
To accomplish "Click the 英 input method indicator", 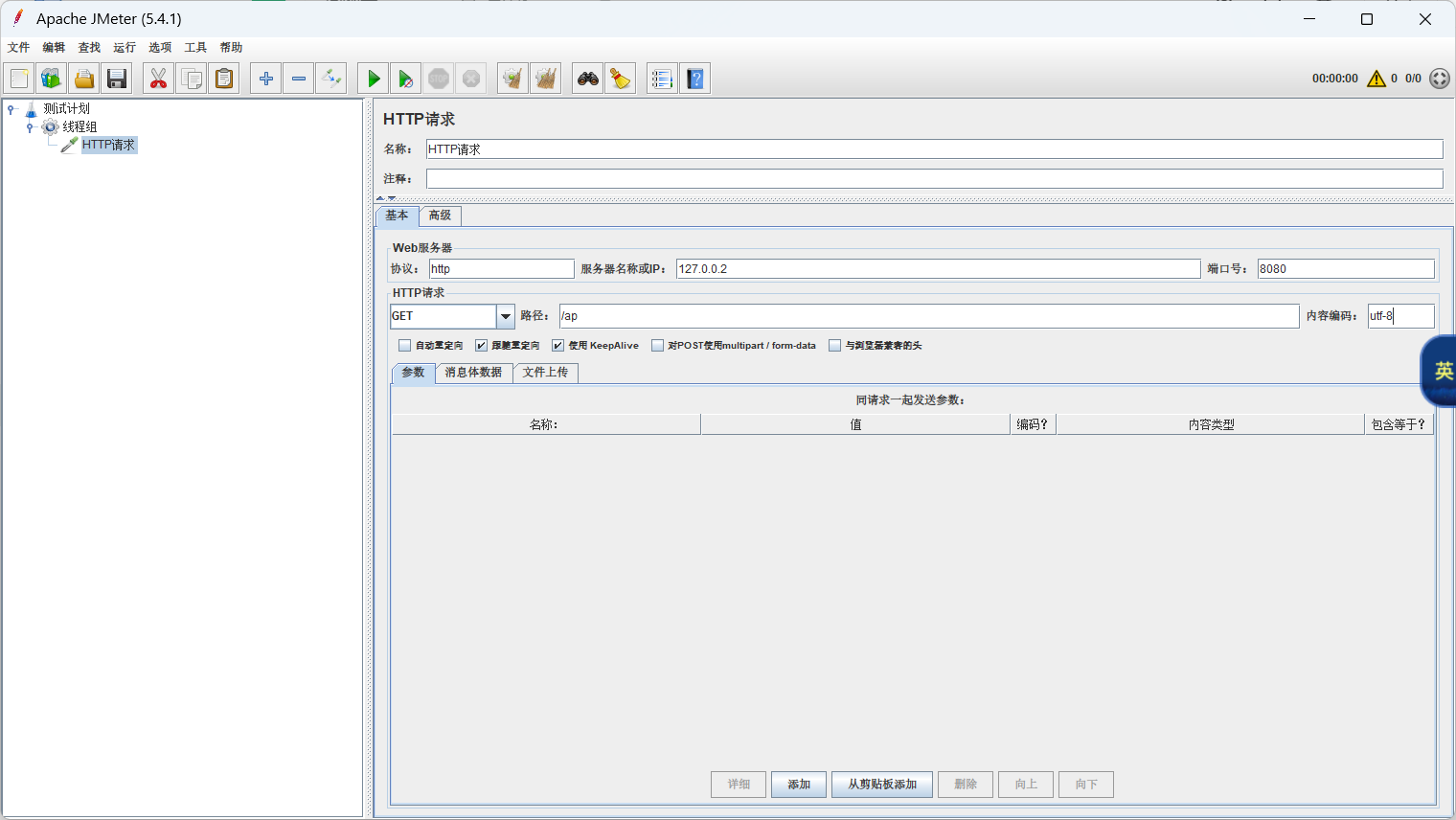I will pyautogui.click(x=1440, y=371).
